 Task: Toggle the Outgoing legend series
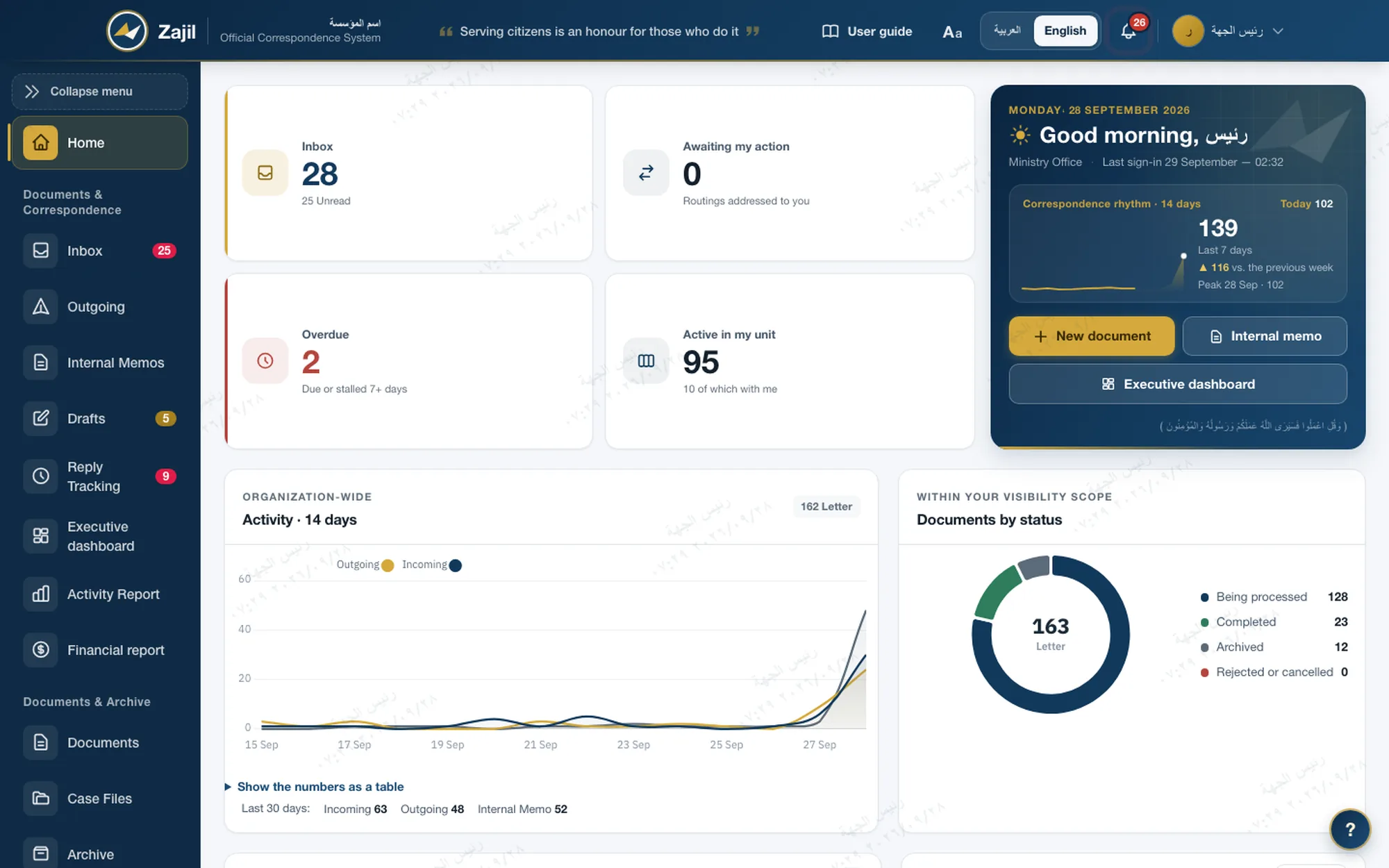[365, 565]
